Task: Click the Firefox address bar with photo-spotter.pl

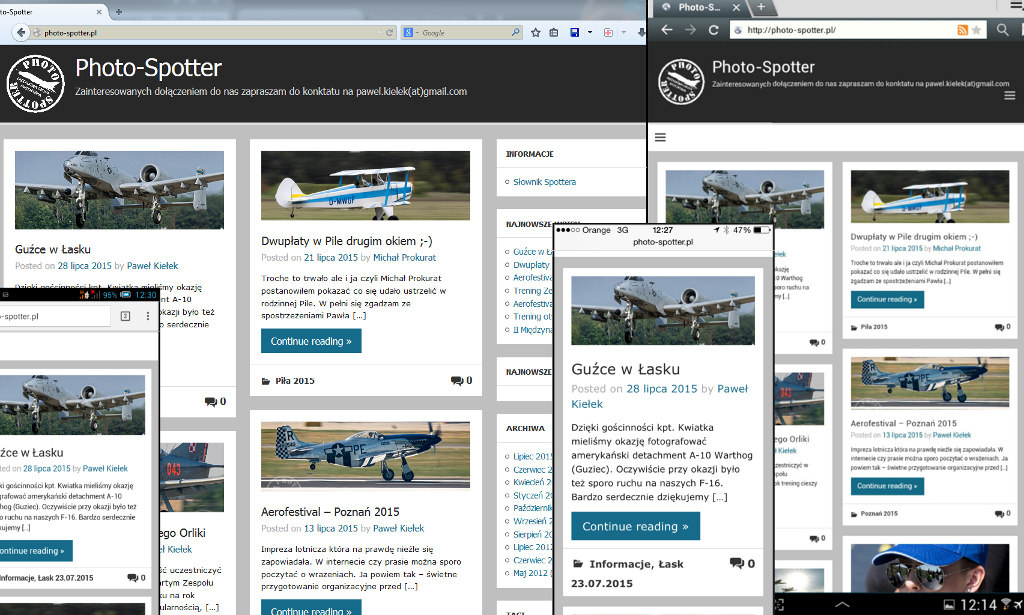Action: click(x=200, y=33)
